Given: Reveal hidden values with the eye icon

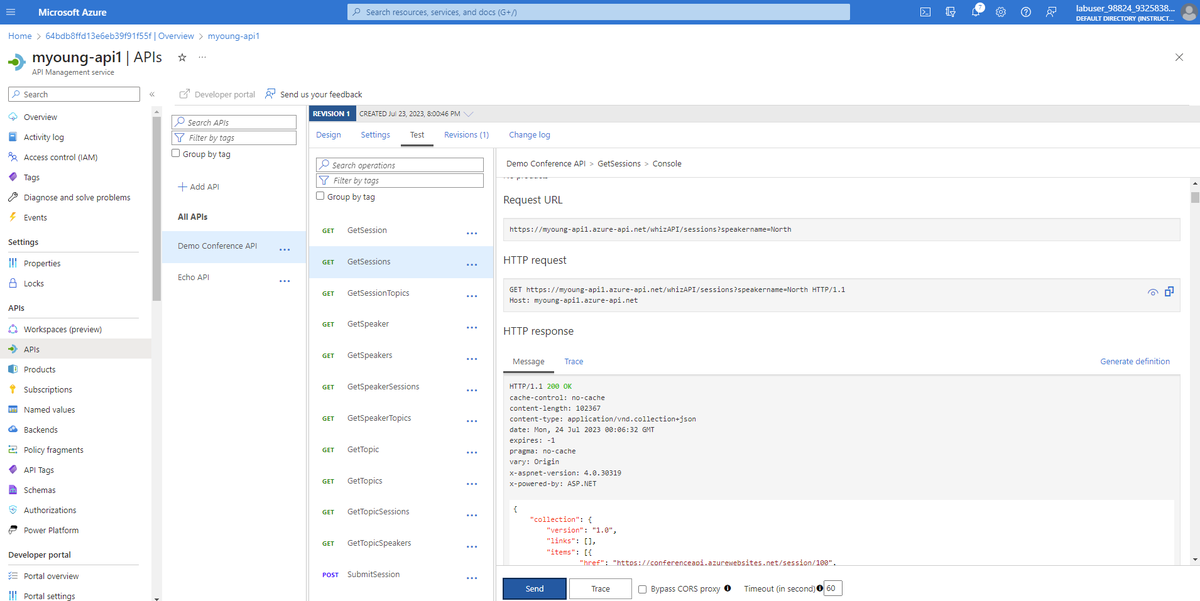Looking at the screenshot, I should tap(1152, 292).
